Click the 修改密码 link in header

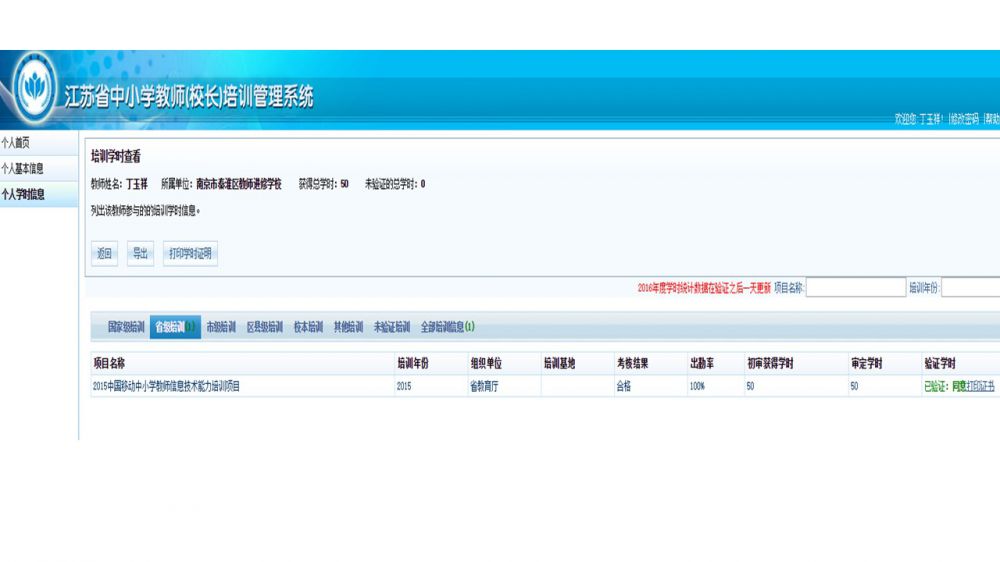[x=965, y=119]
